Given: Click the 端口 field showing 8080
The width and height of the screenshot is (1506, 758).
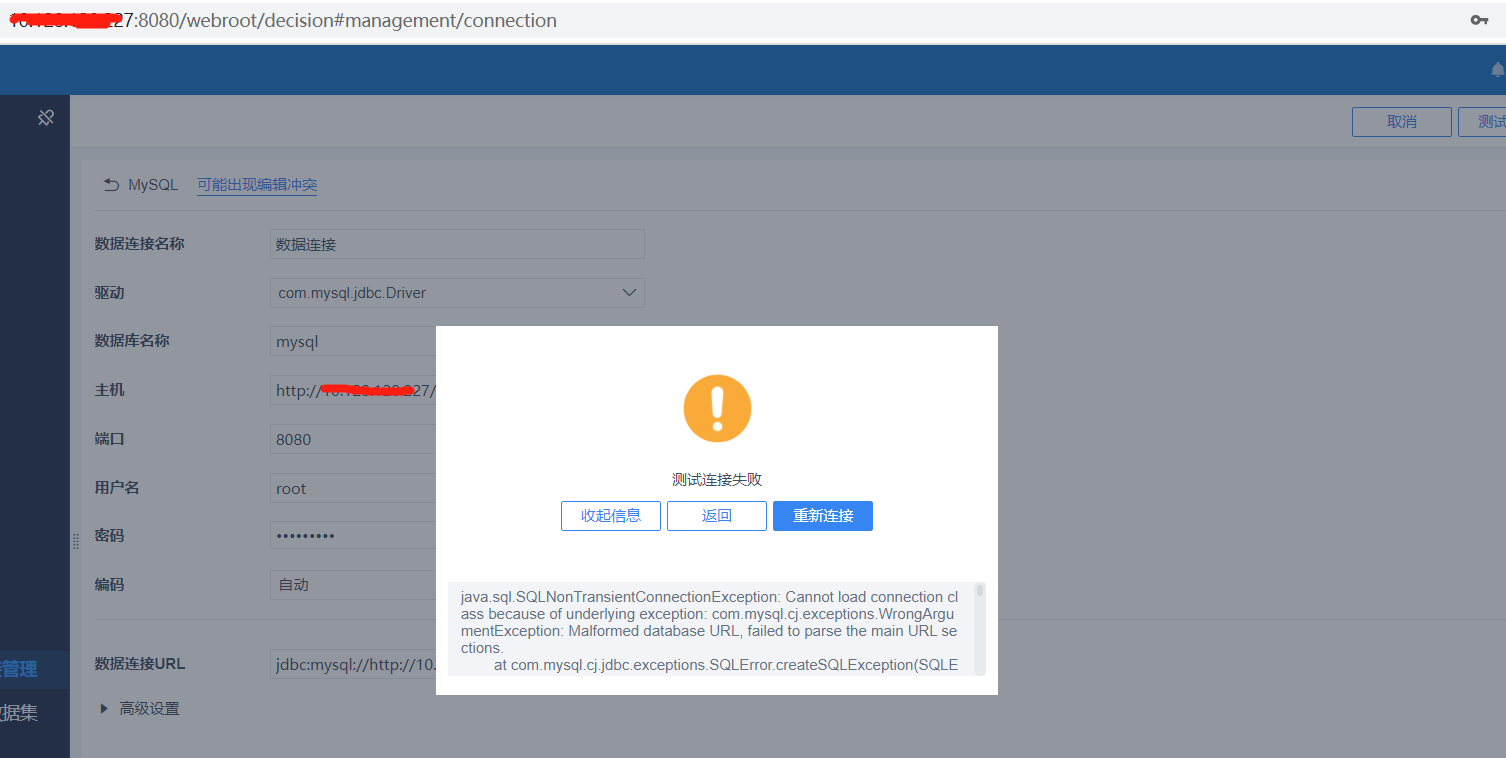Looking at the screenshot, I should point(353,439).
